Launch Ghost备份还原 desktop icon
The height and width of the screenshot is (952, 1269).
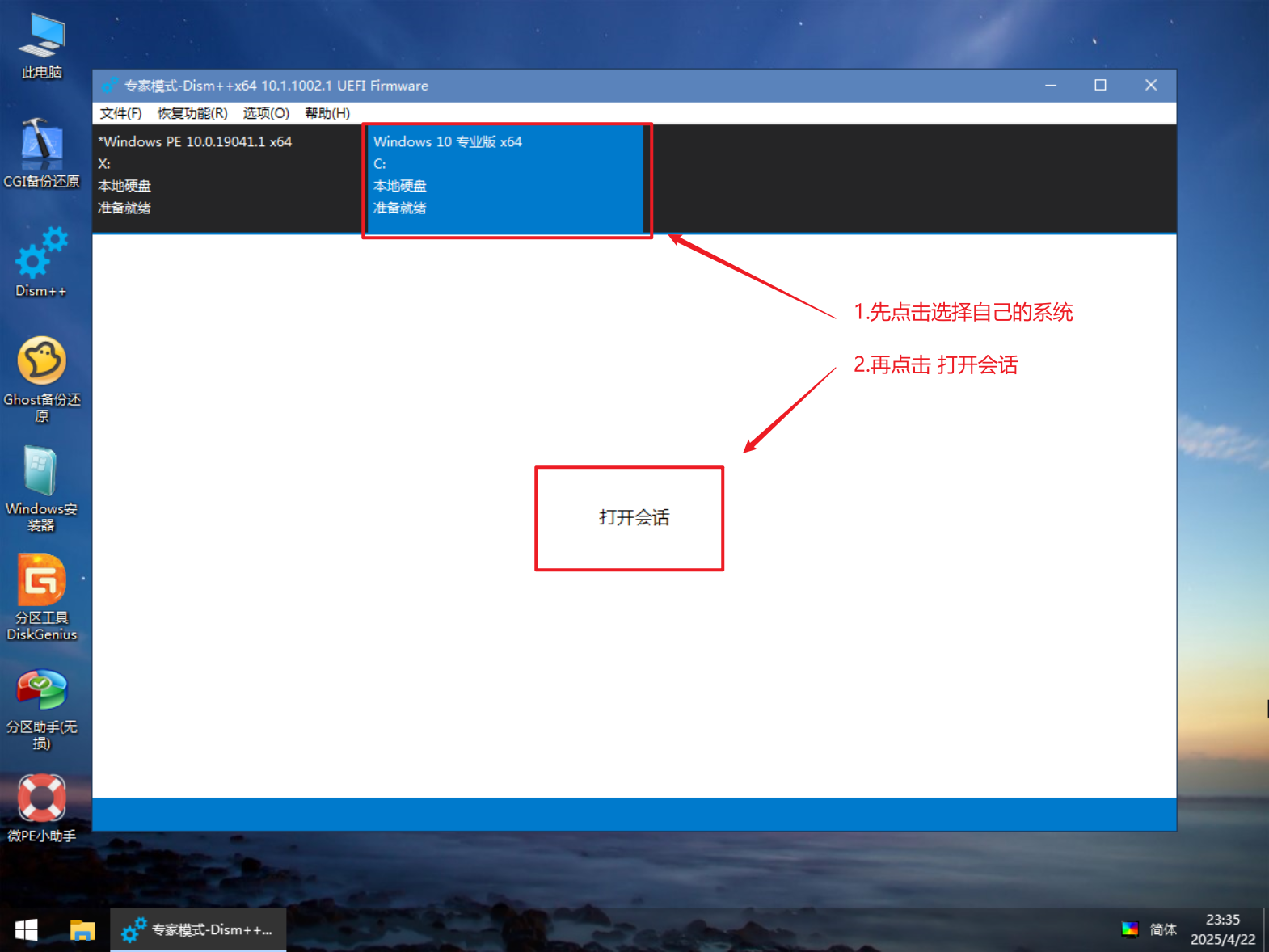[x=42, y=380]
